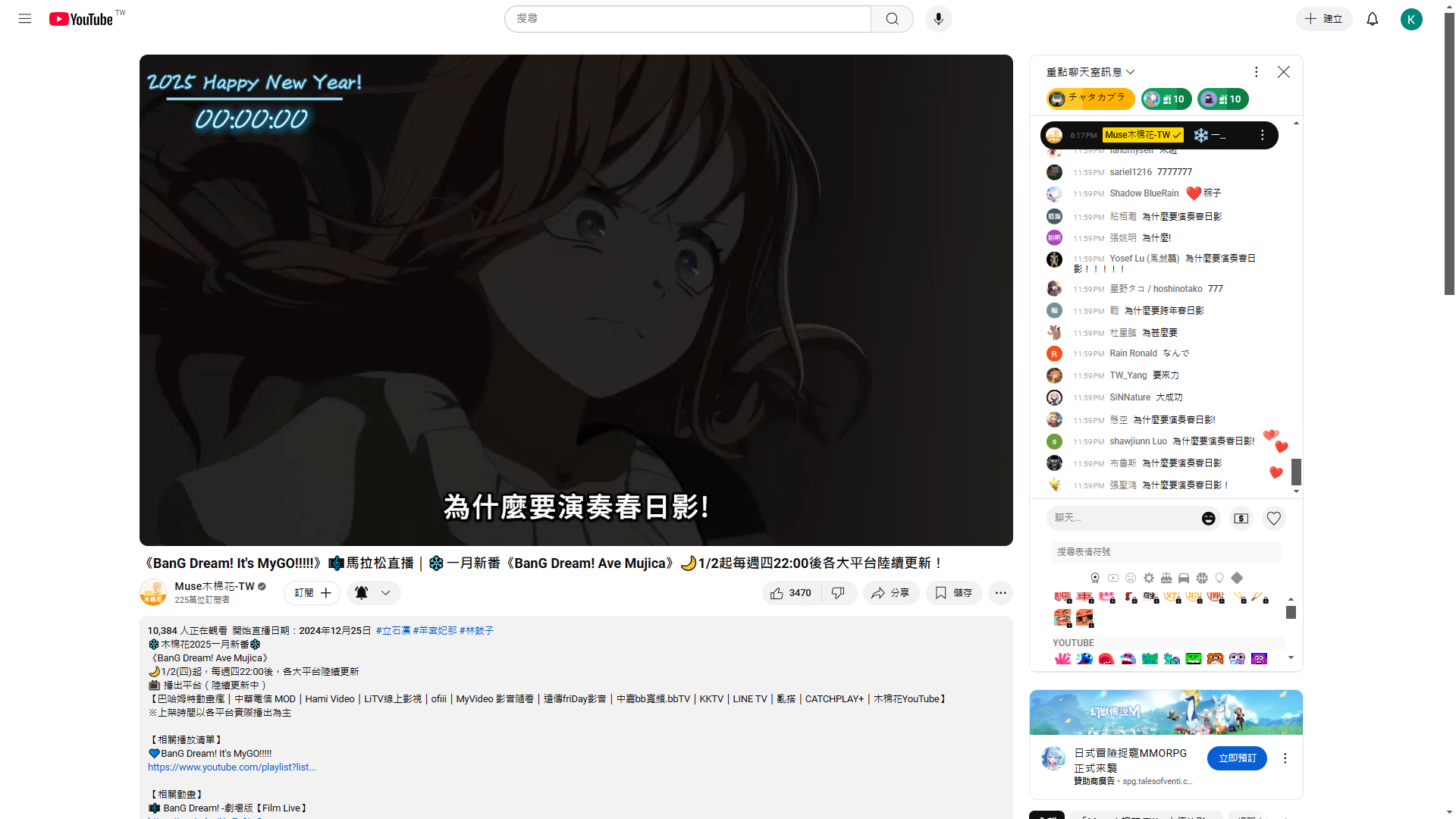Image resolution: width=1456 pixels, height=819 pixels.
Task: Click the microphone search icon
Action: tap(937, 18)
